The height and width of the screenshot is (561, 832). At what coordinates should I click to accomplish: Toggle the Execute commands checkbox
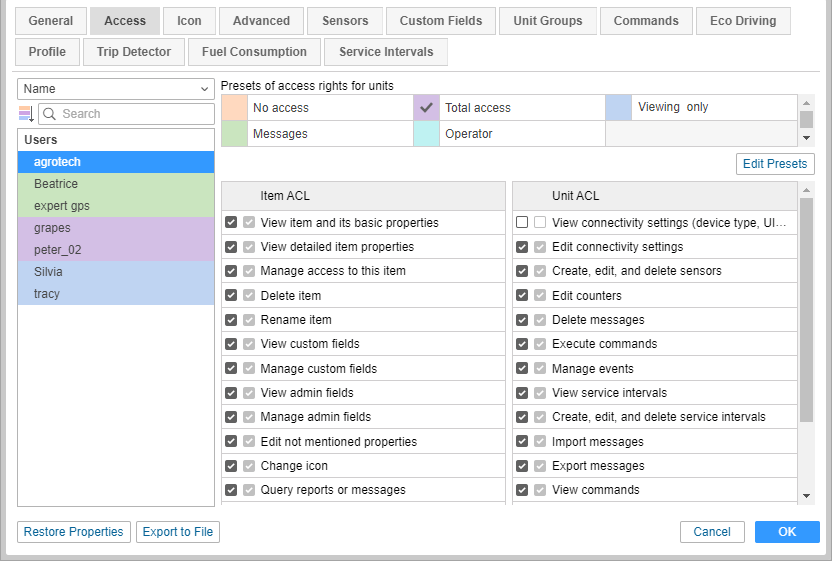pyautogui.click(x=522, y=344)
